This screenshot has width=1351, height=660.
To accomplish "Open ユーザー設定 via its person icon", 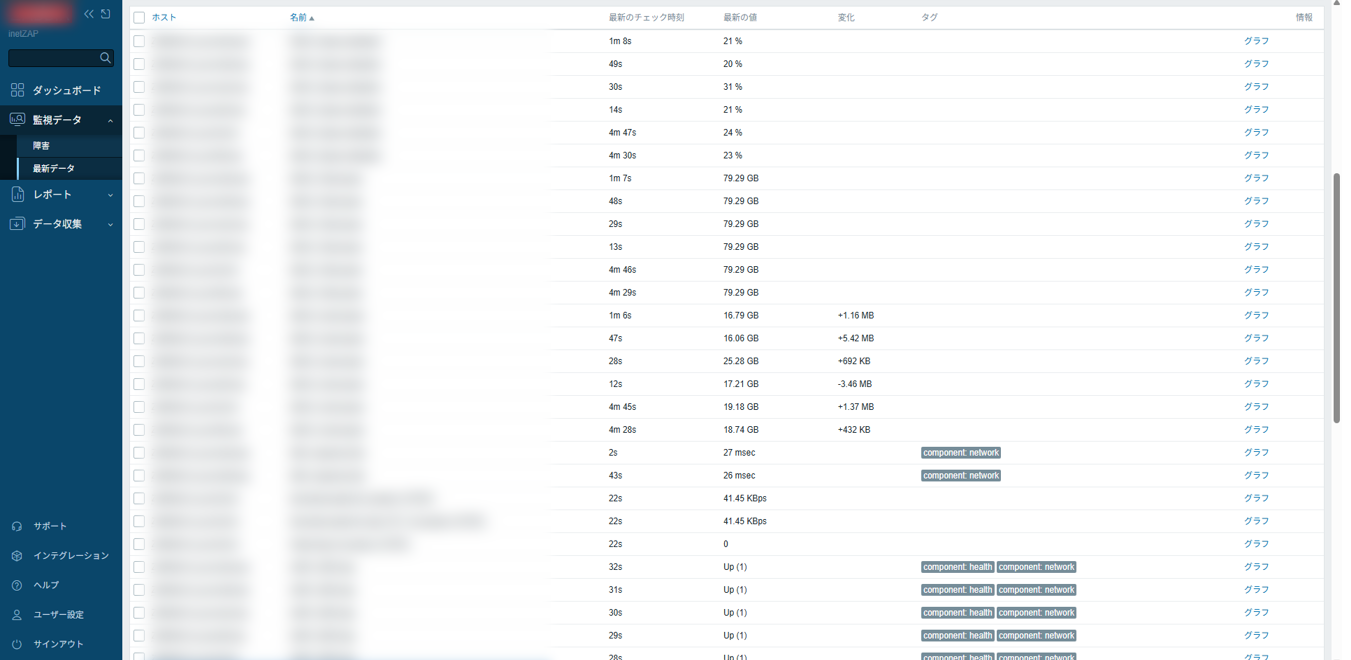I will click(17, 615).
